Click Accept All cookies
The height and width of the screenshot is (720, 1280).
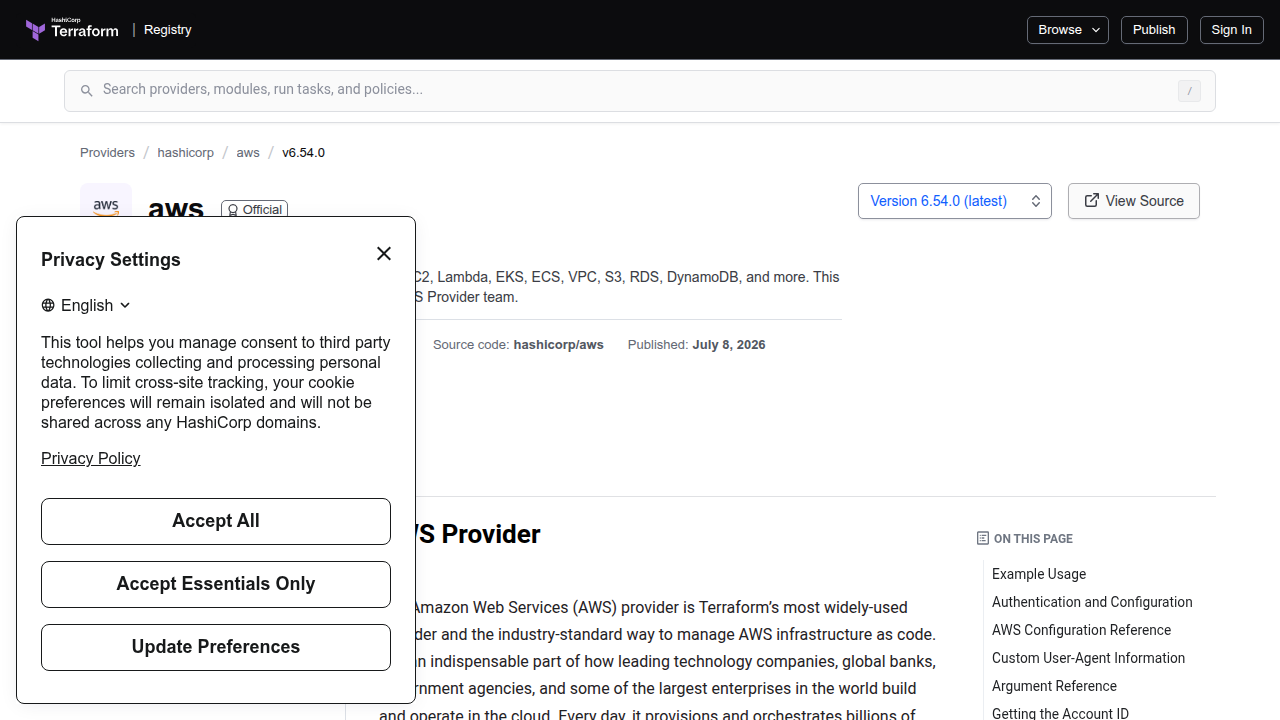coord(216,521)
